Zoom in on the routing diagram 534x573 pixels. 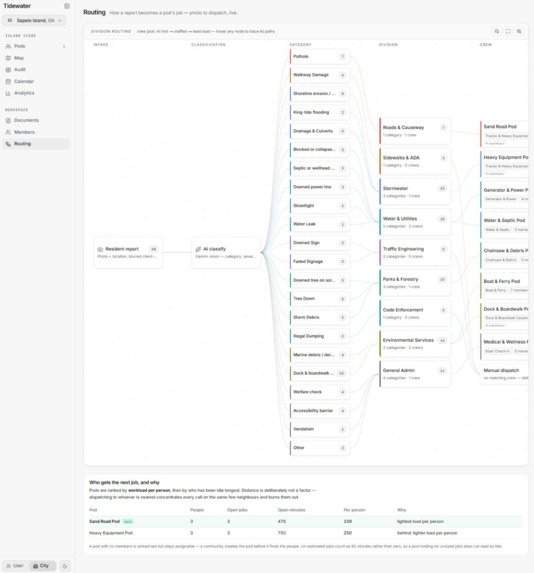(x=519, y=31)
